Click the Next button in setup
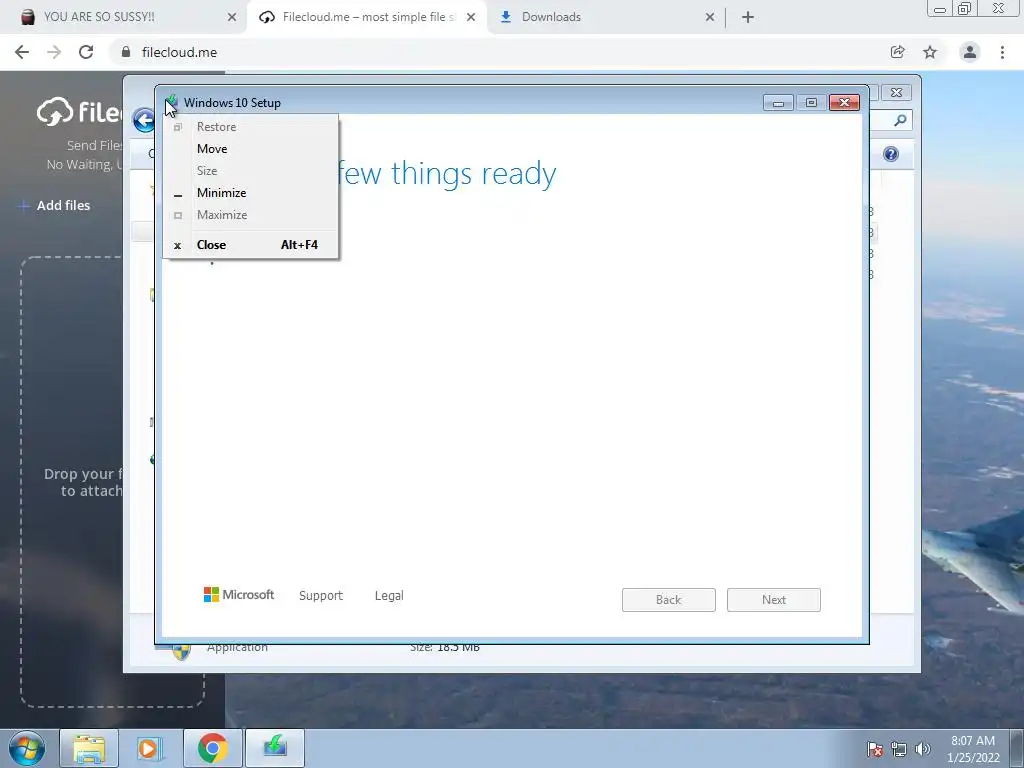The width and height of the screenshot is (1024, 768). point(774,600)
